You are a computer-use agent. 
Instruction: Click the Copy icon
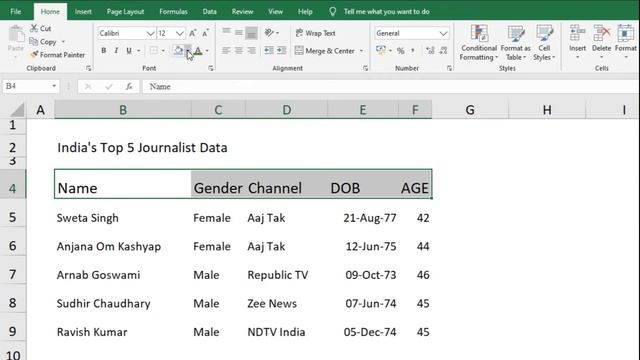[34, 41]
